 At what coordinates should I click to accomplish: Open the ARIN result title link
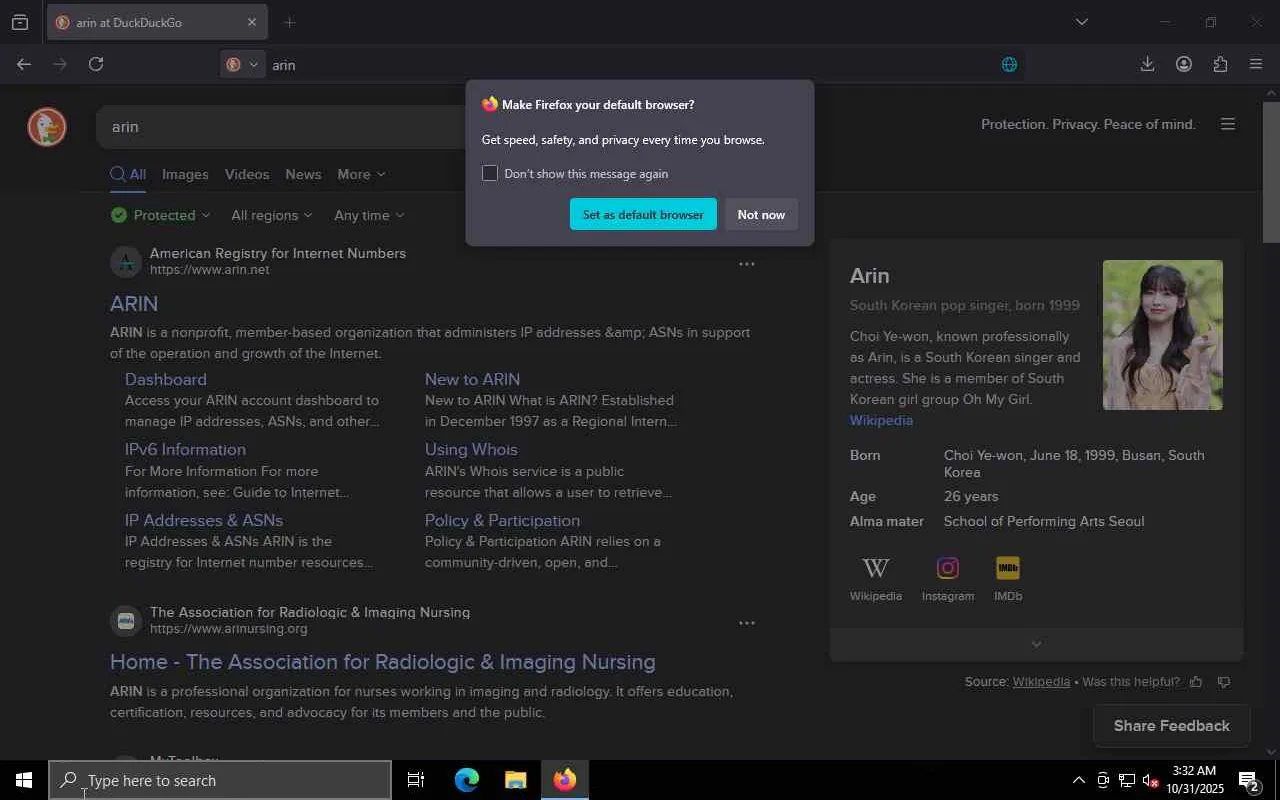pyautogui.click(x=134, y=303)
